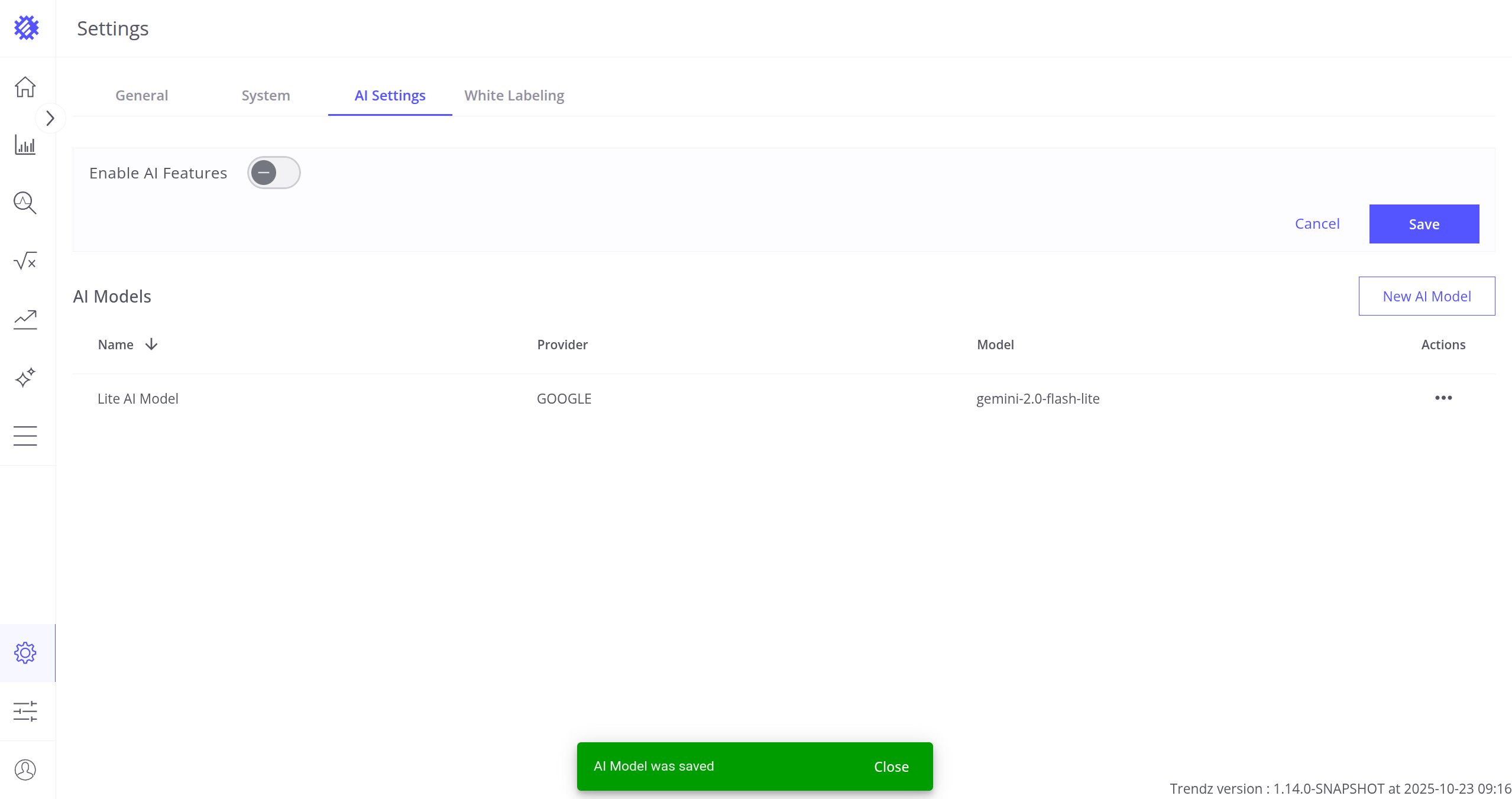
Task: Open the anomaly search magnifier icon
Action: tap(25, 203)
